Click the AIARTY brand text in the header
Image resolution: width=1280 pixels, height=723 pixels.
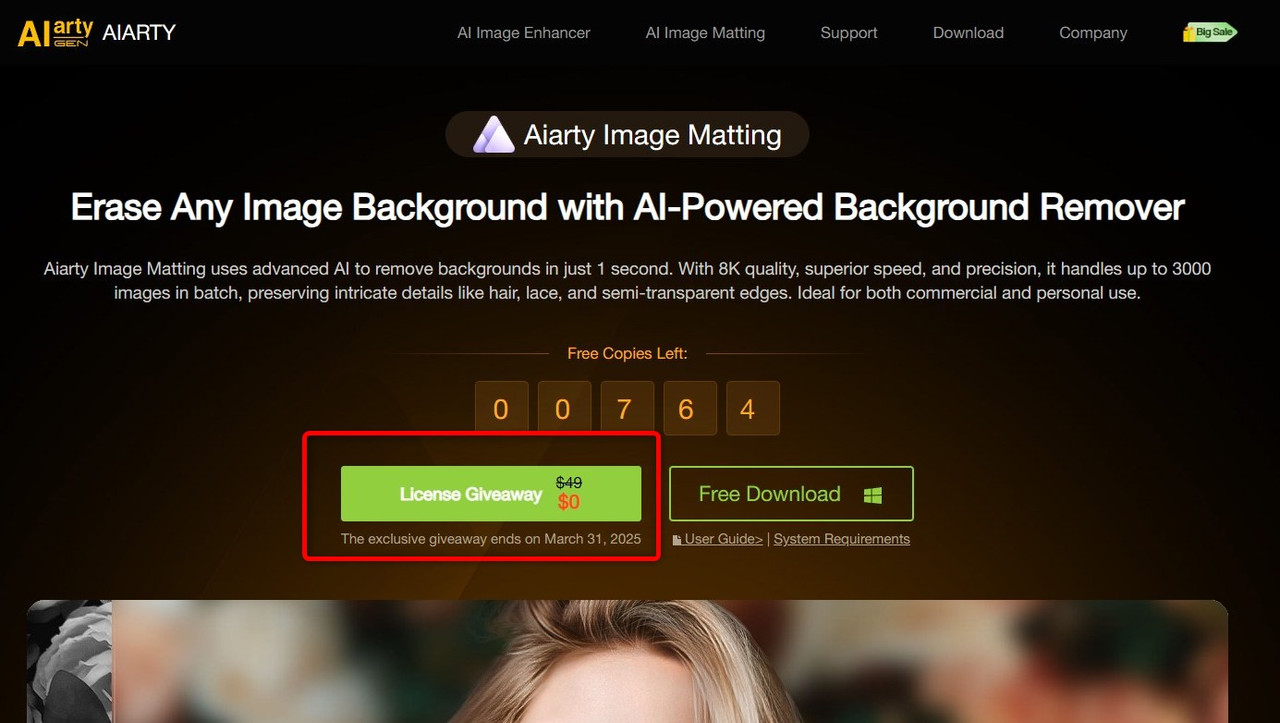coord(139,33)
